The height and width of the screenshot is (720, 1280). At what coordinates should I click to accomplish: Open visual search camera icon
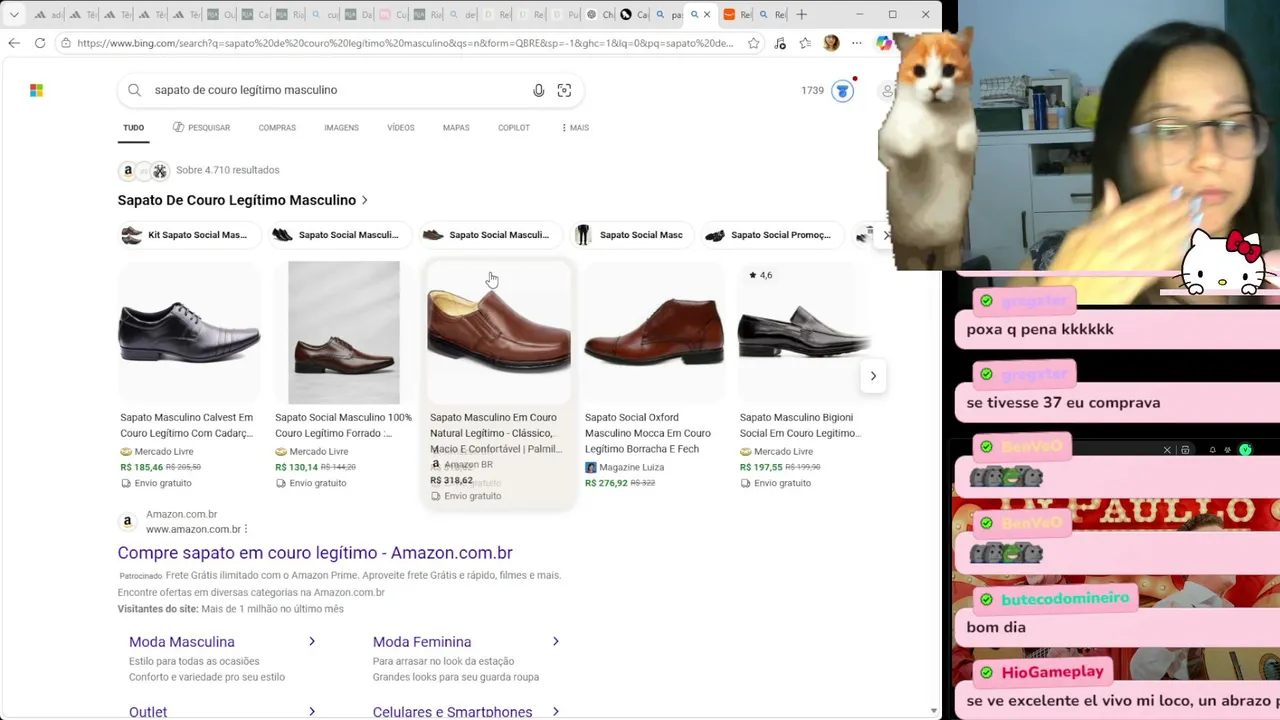pyautogui.click(x=564, y=90)
